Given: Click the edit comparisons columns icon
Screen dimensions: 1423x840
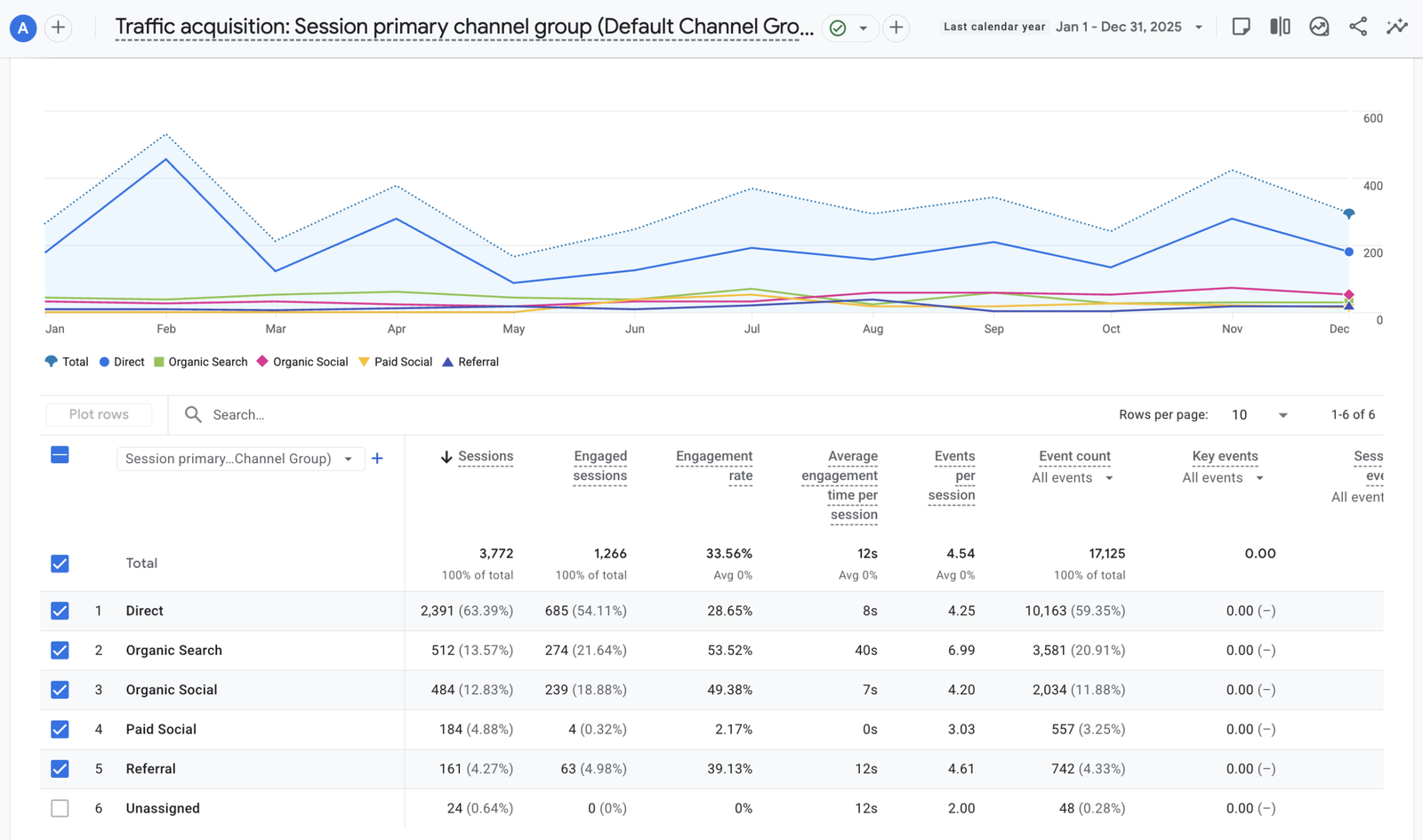Looking at the screenshot, I should [x=1280, y=27].
